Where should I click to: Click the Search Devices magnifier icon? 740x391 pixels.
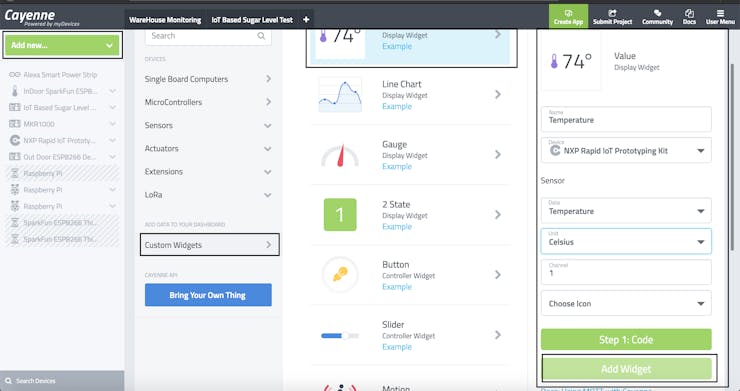click(x=8, y=381)
